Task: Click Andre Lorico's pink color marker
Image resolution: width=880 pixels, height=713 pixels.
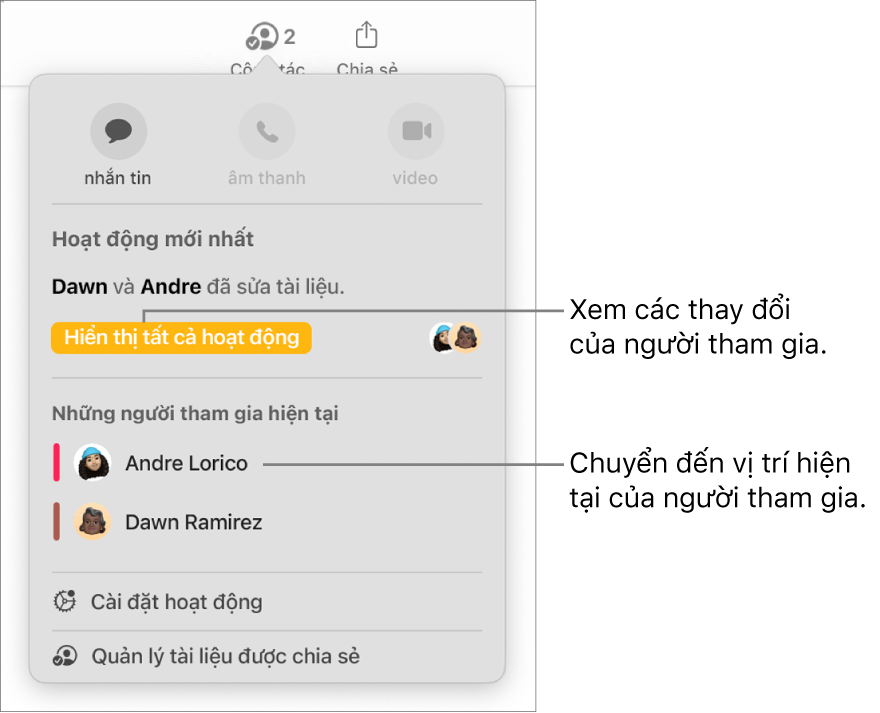Action: [x=57, y=463]
